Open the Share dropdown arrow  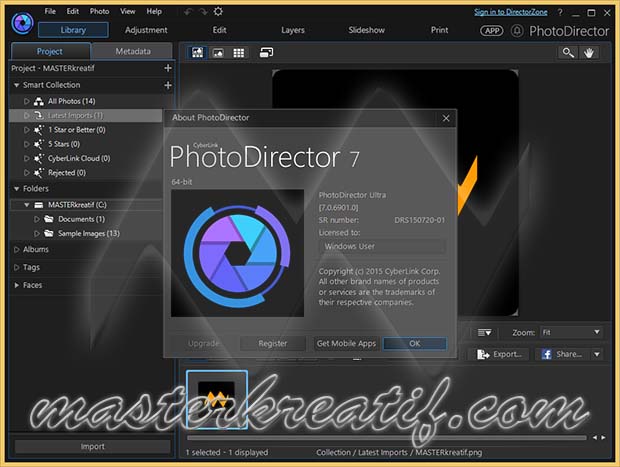pyautogui.click(x=597, y=354)
